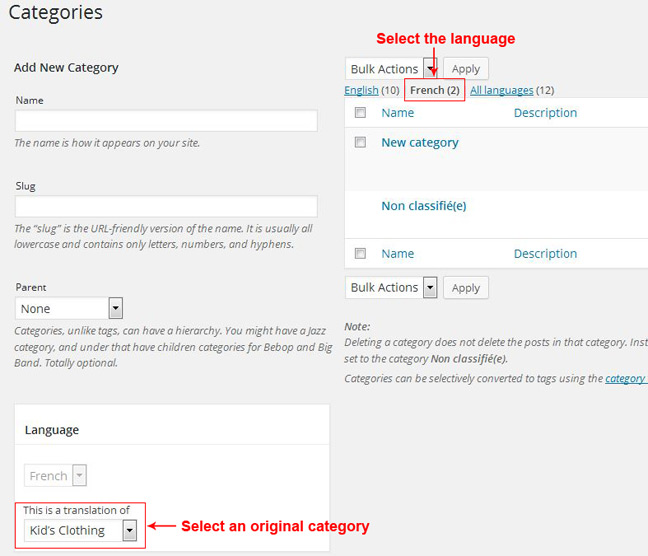The height and width of the screenshot is (556, 648).
Task: Check the New category row checkbox
Action: pyautogui.click(x=360, y=143)
